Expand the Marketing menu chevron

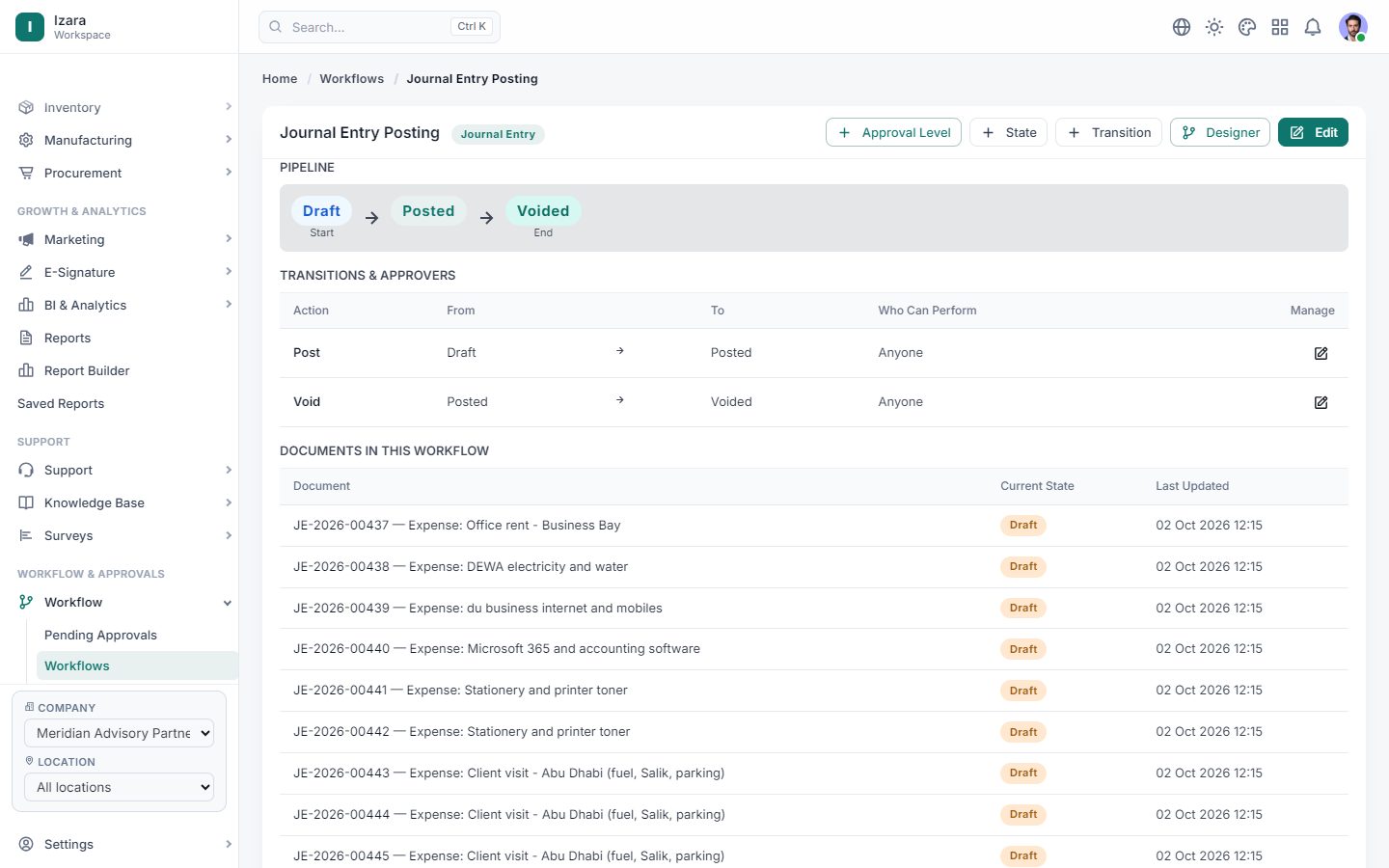pyautogui.click(x=229, y=239)
